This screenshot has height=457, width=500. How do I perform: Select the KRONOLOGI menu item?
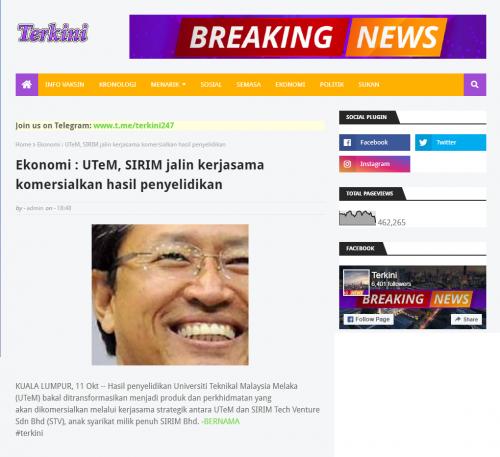pos(117,85)
